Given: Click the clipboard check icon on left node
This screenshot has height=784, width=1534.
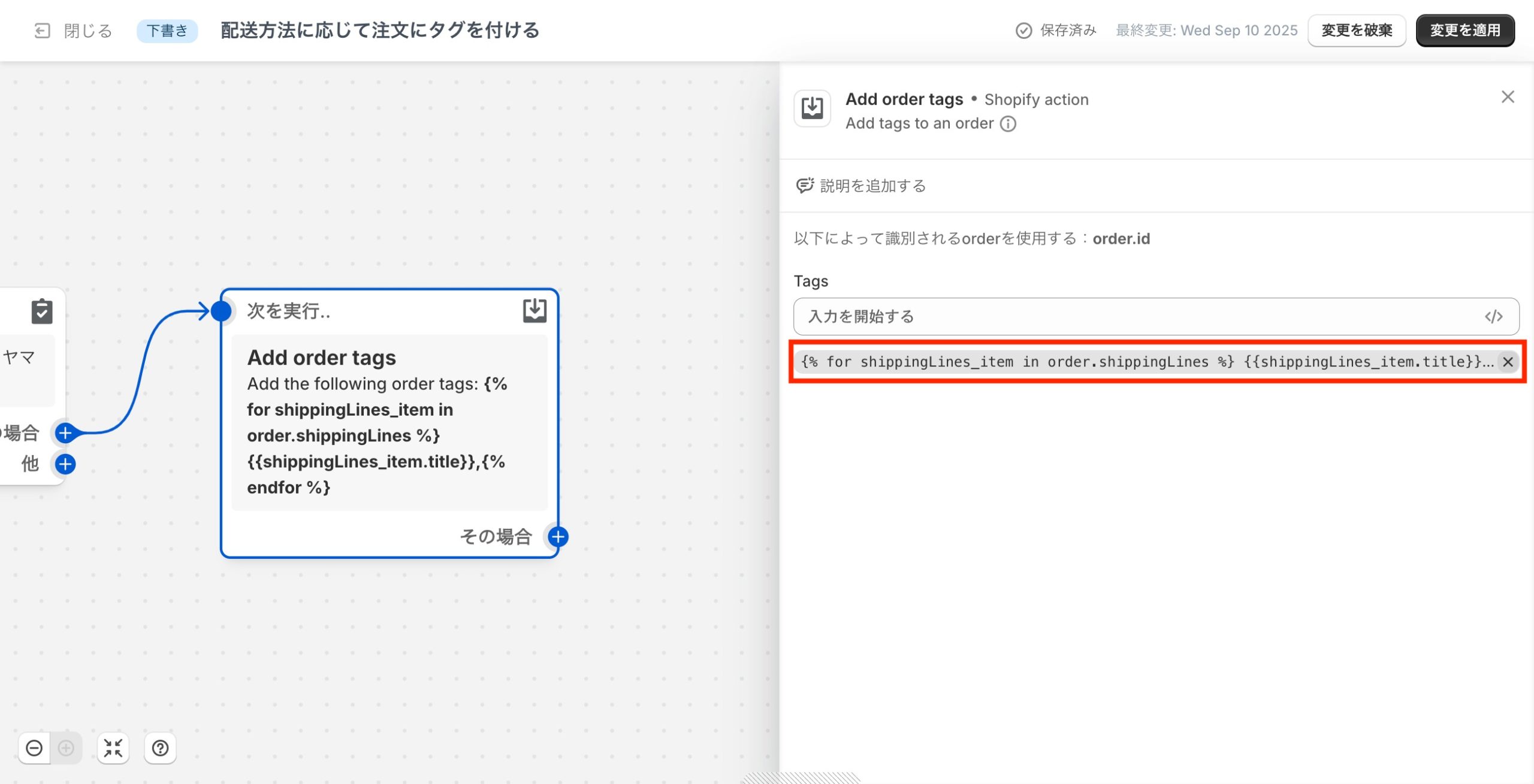Looking at the screenshot, I should 42,311.
